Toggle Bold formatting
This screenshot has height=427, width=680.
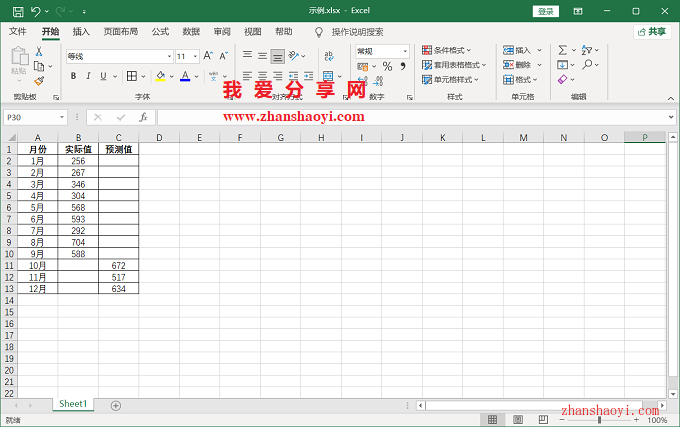[73, 76]
